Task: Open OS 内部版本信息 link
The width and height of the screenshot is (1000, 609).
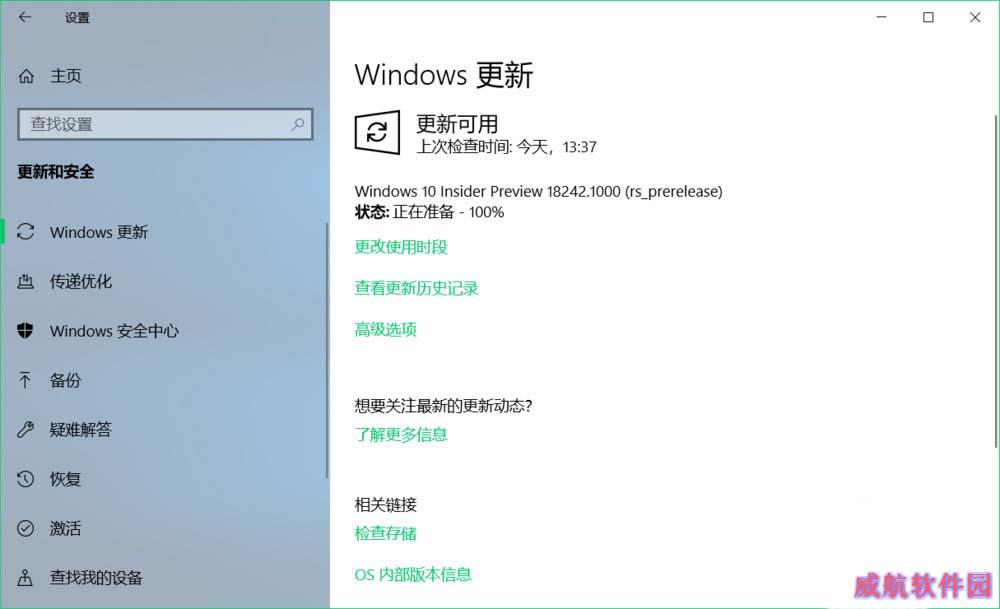Action: (x=413, y=575)
